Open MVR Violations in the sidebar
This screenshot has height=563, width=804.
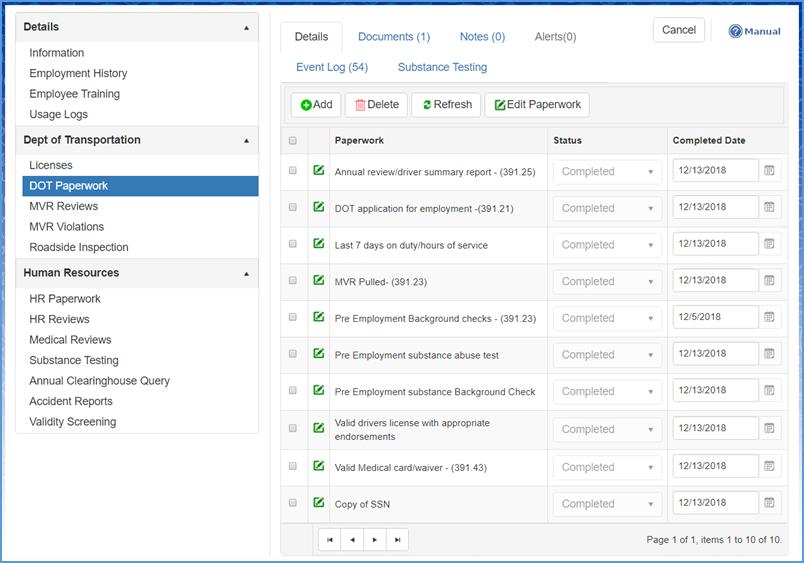pos(66,227)
